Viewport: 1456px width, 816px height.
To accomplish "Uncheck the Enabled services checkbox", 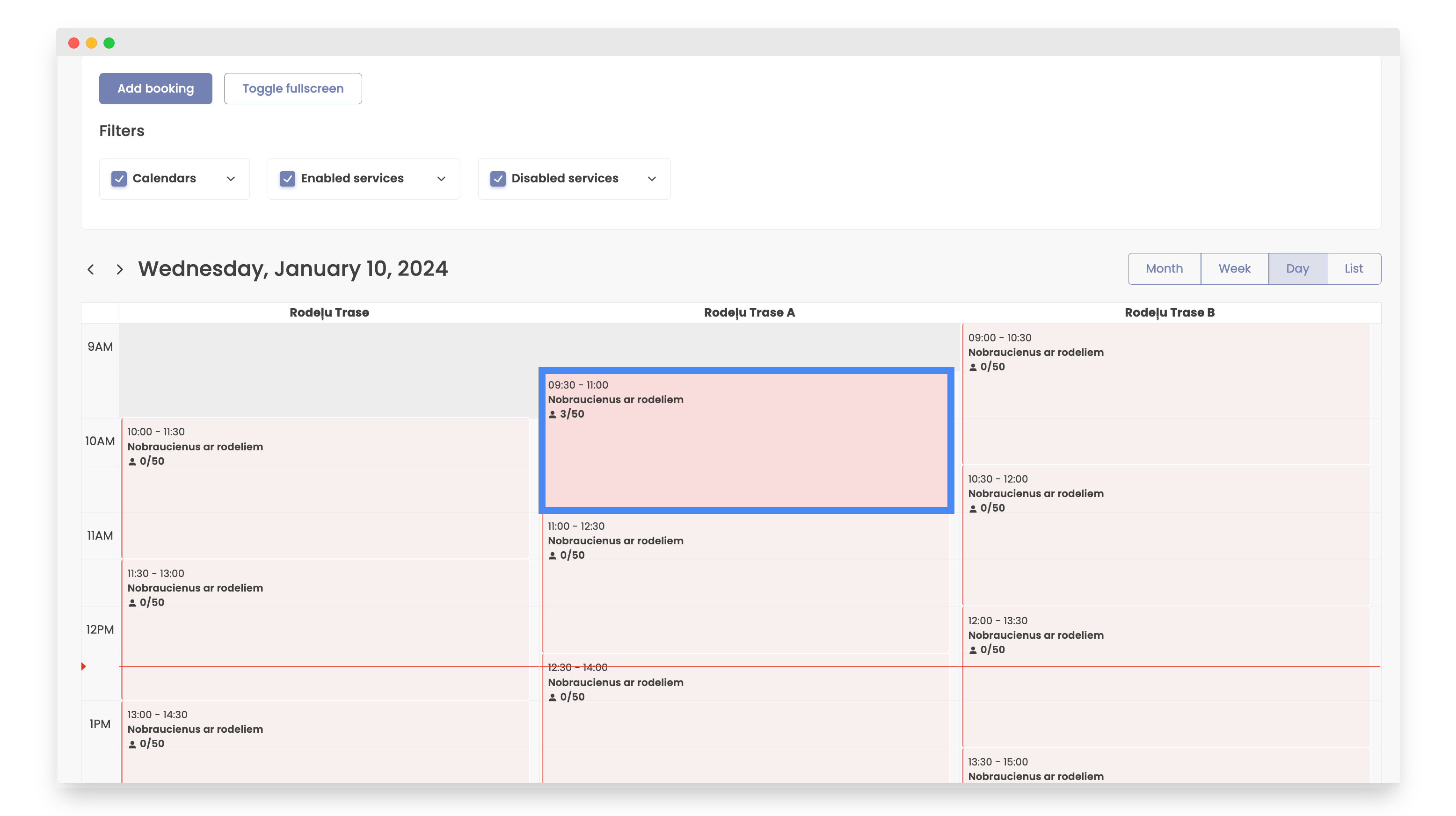I will [287, 179].
